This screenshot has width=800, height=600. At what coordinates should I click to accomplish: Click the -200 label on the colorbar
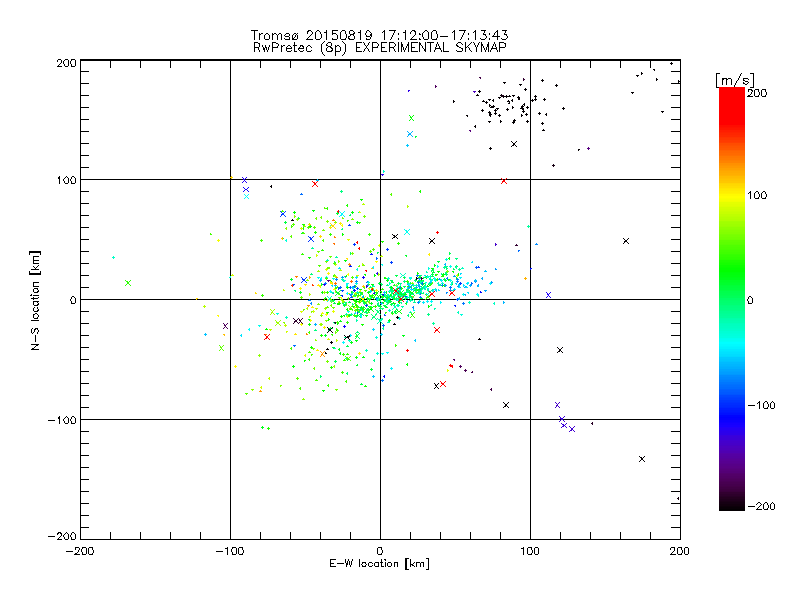(x=761, y=506)
